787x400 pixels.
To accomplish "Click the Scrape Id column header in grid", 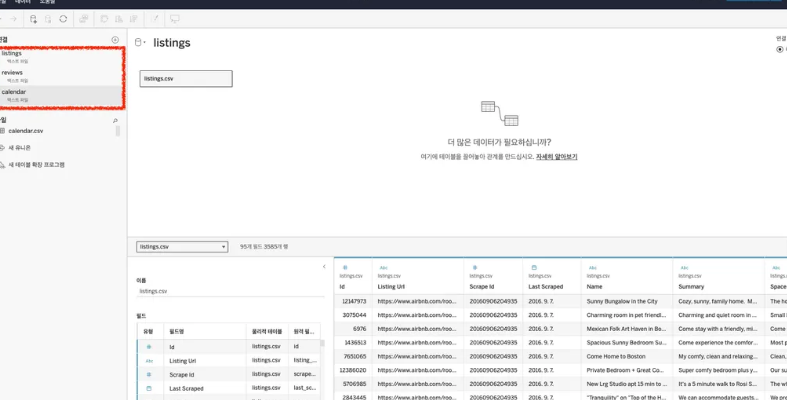I will coord(482,287).
